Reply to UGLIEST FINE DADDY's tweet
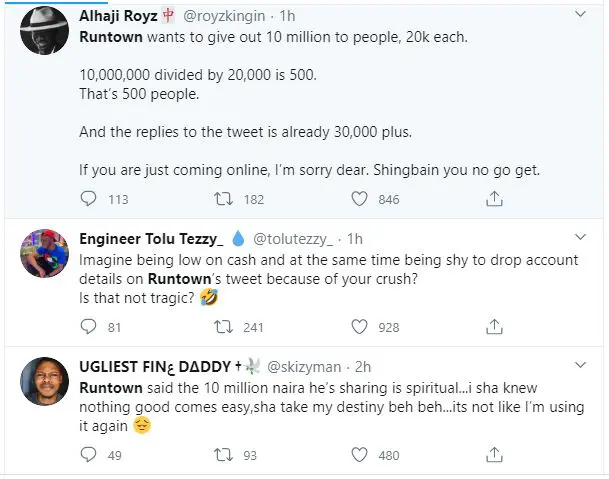The width and height of the screenshot is (609, 479). (91, 453)
